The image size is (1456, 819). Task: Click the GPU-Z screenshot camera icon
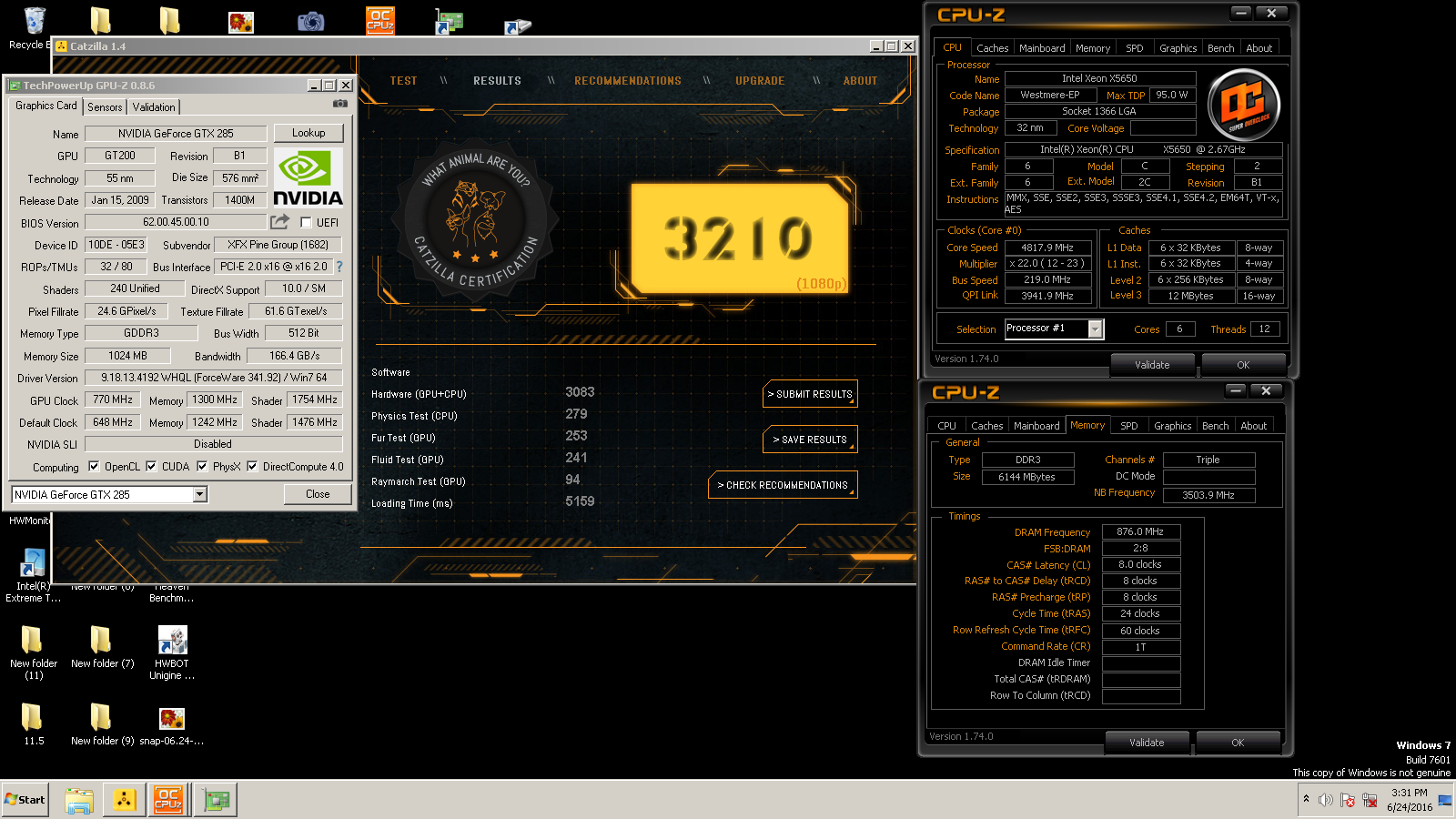coord(340,104)
